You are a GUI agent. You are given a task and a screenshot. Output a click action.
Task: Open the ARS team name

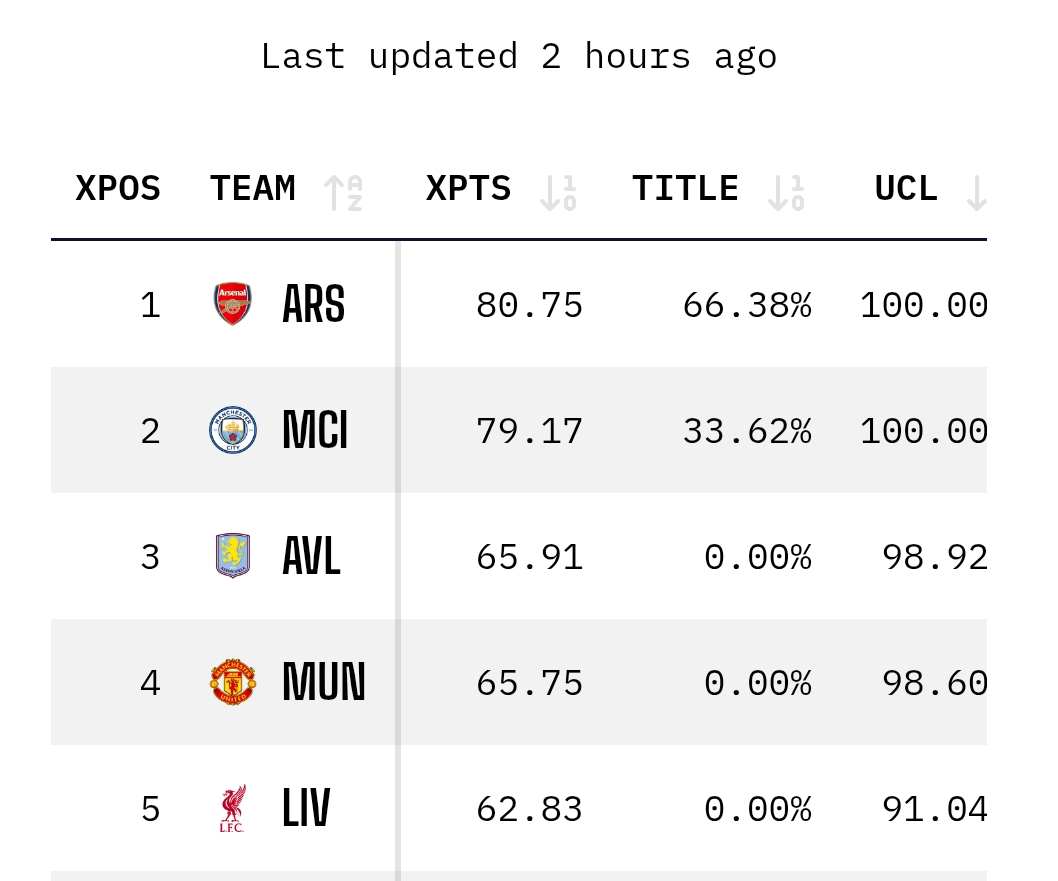(314, 304)
